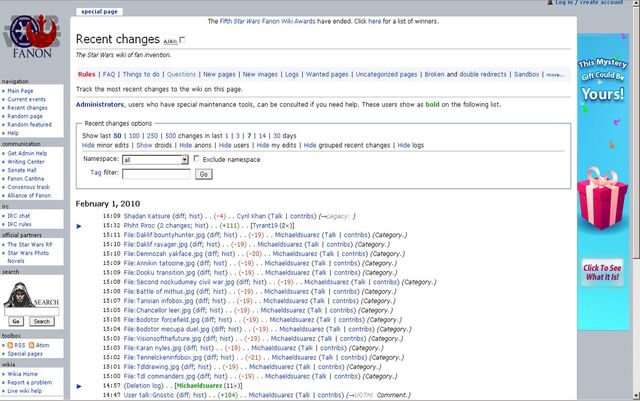
Task: Open Cyril Khan user link
Action: point(251,216)
